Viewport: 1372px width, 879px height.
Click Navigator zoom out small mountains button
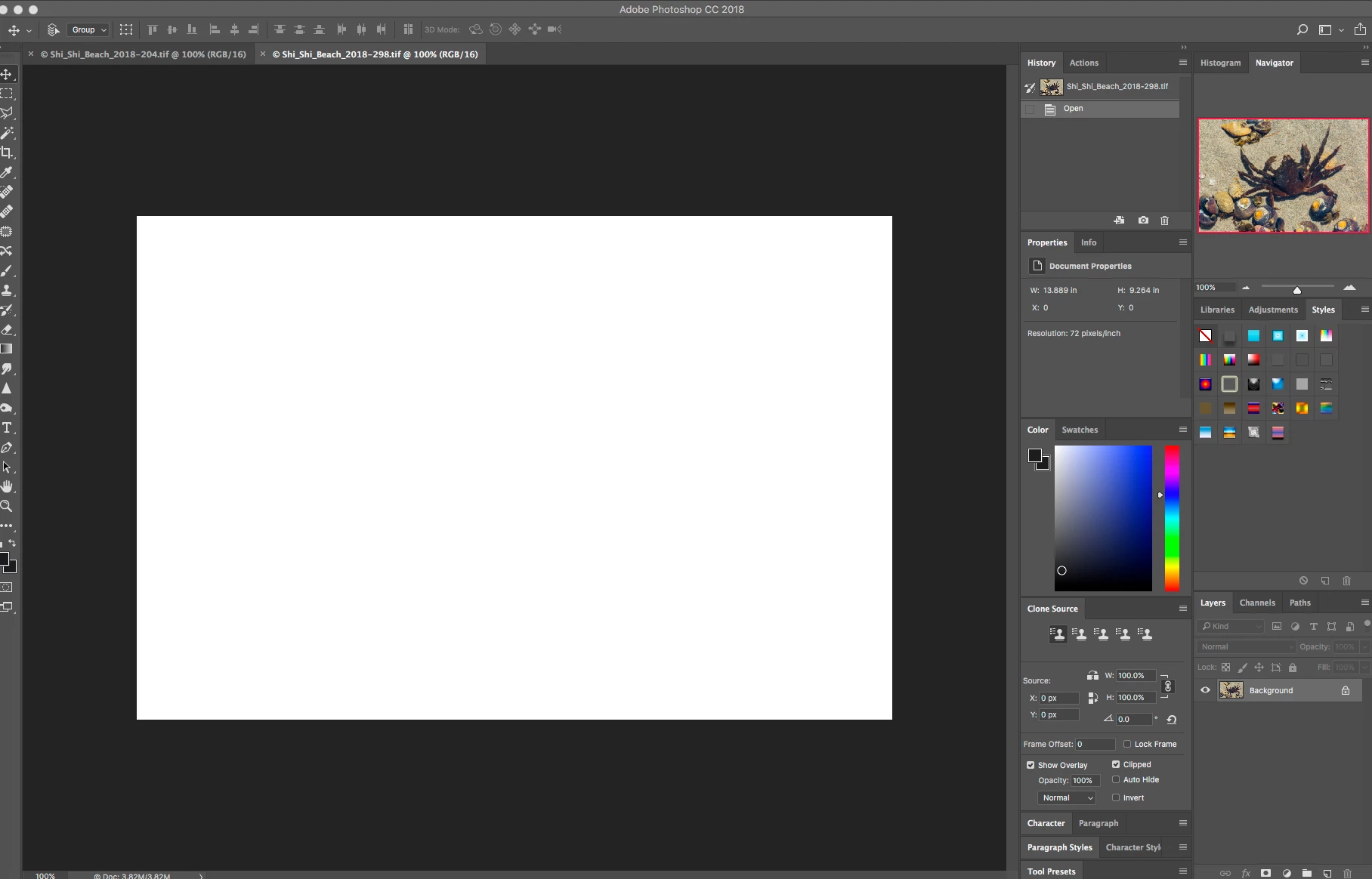1246,288
